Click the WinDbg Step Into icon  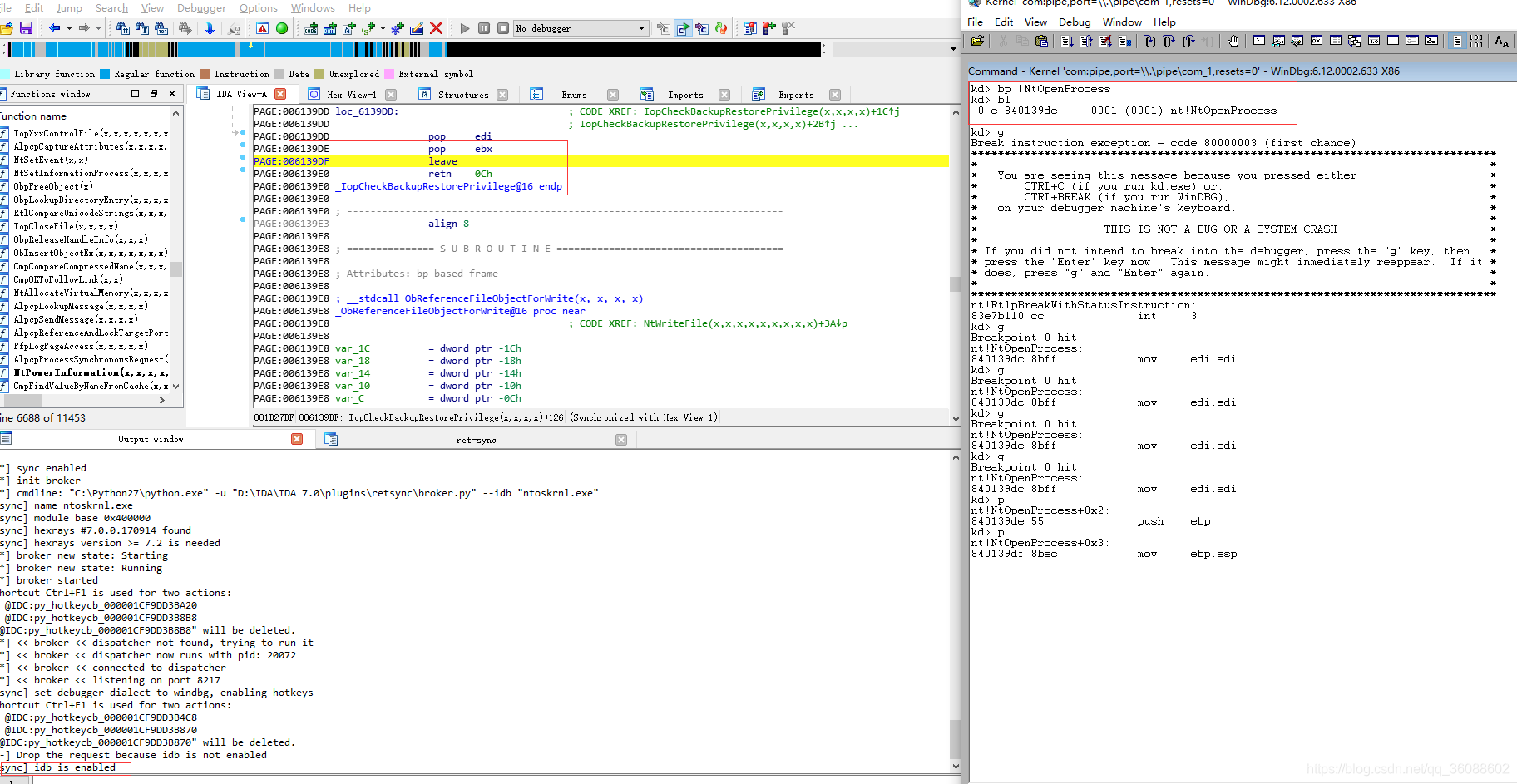1150,41
